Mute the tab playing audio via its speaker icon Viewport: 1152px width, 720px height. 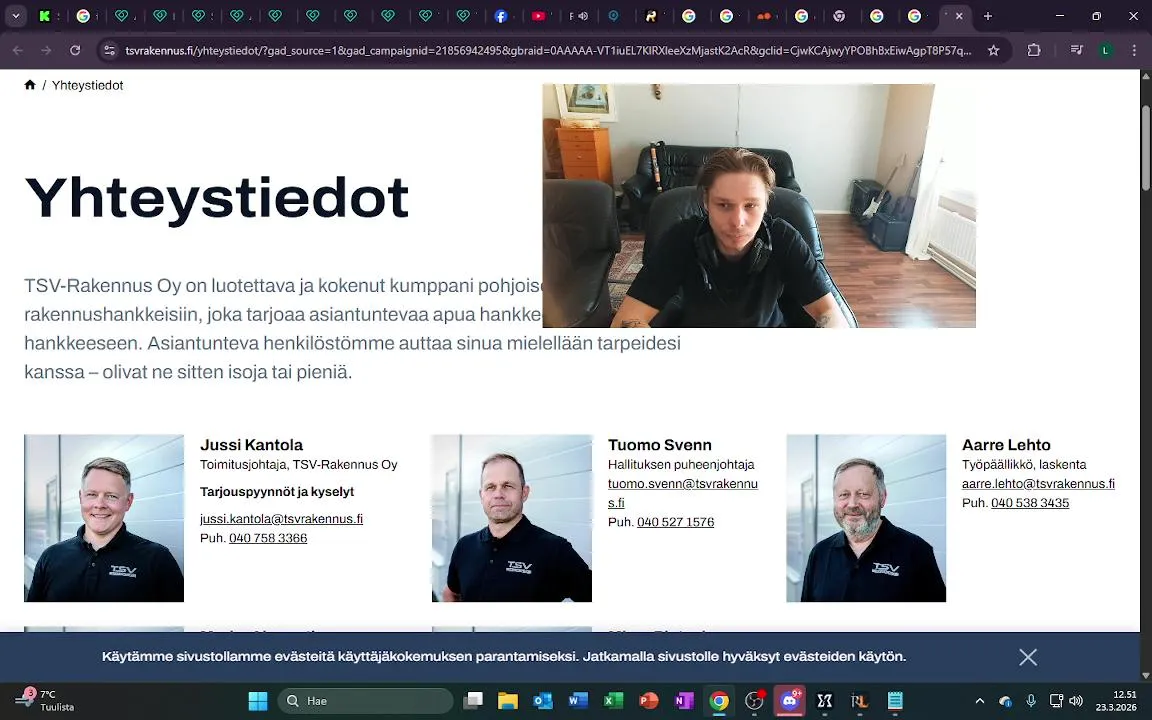click(583, 15)
